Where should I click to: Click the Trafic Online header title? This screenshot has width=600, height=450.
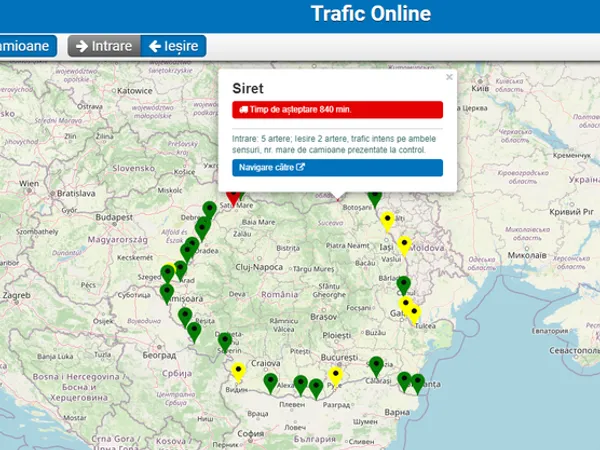(x=371, y=14)
